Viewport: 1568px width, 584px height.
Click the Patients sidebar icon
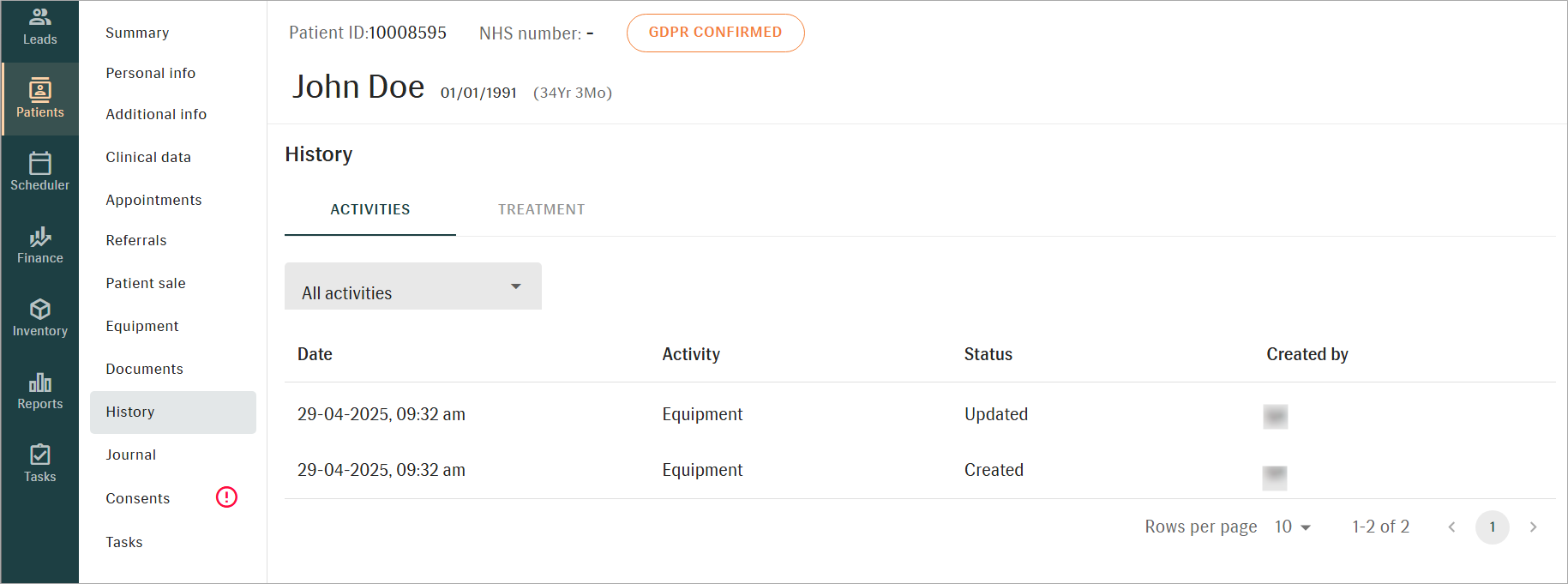tap(39, 90)
